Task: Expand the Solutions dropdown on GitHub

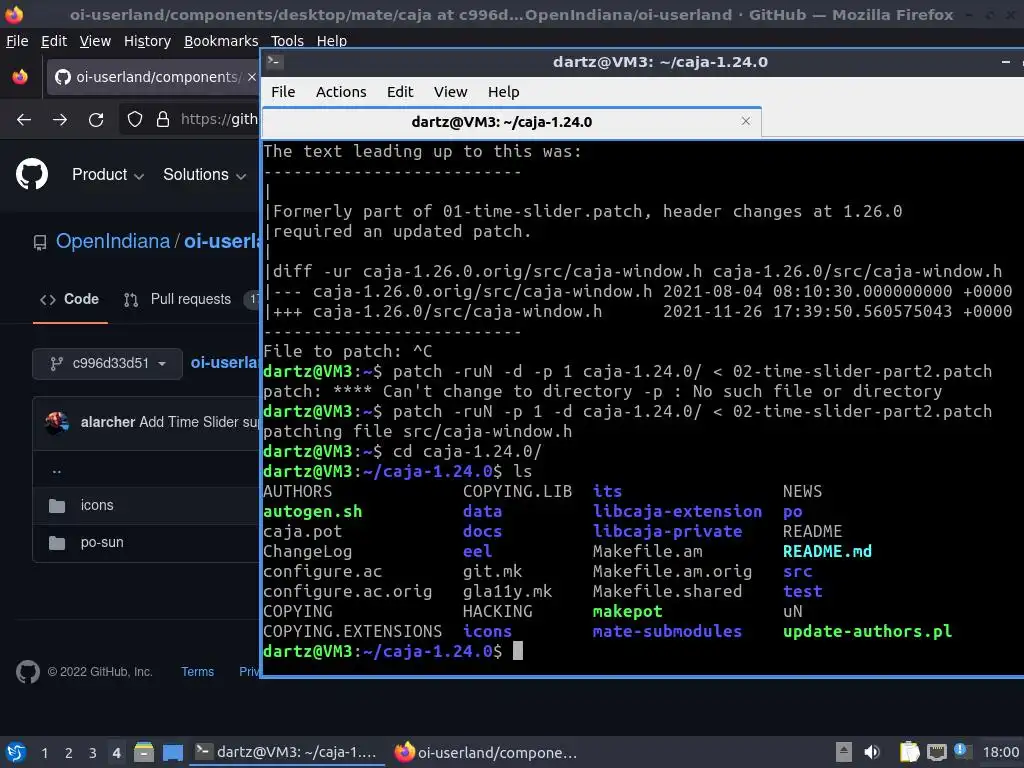Action: 204,174
